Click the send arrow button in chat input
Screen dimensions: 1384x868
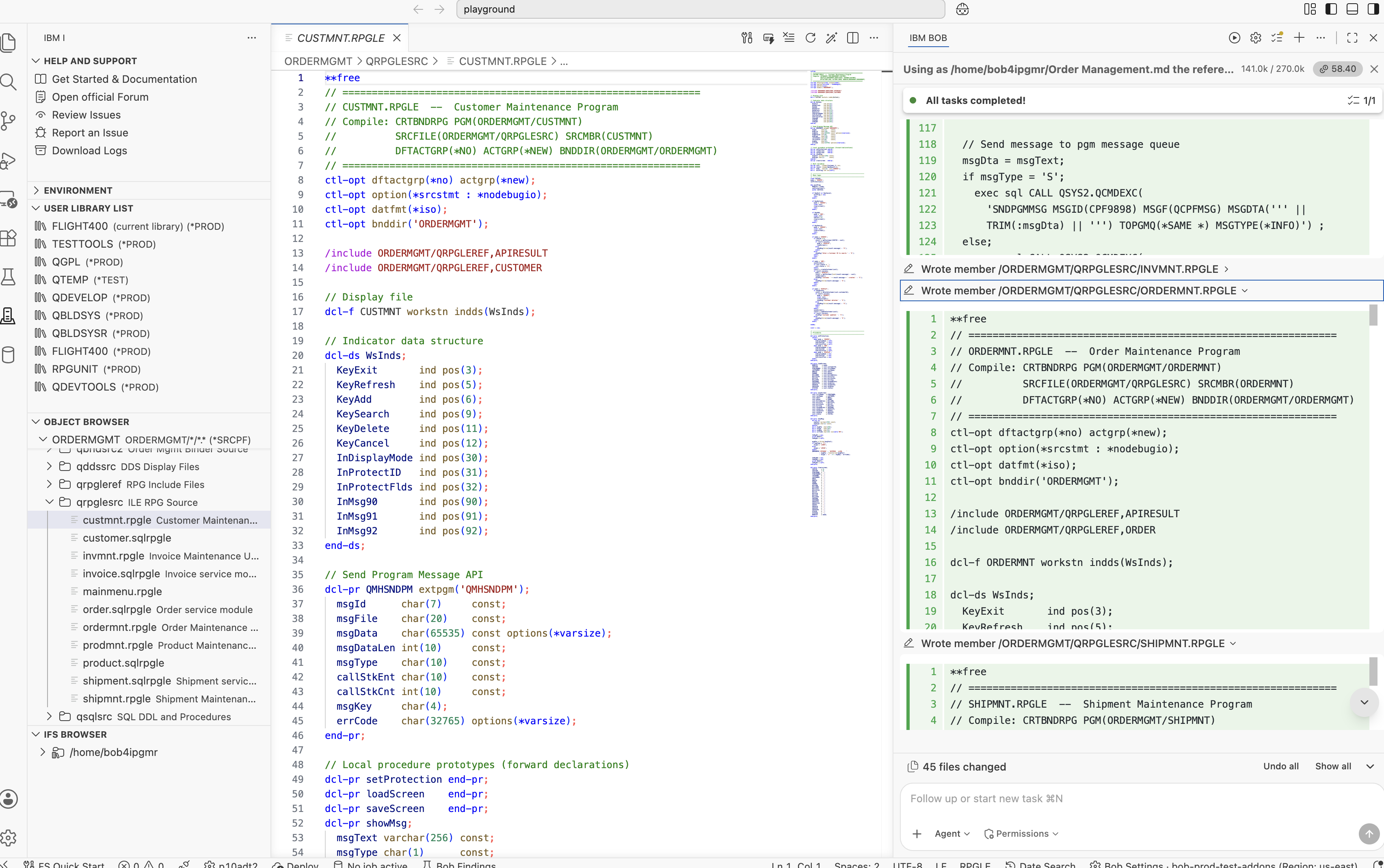click(1369, 833)
